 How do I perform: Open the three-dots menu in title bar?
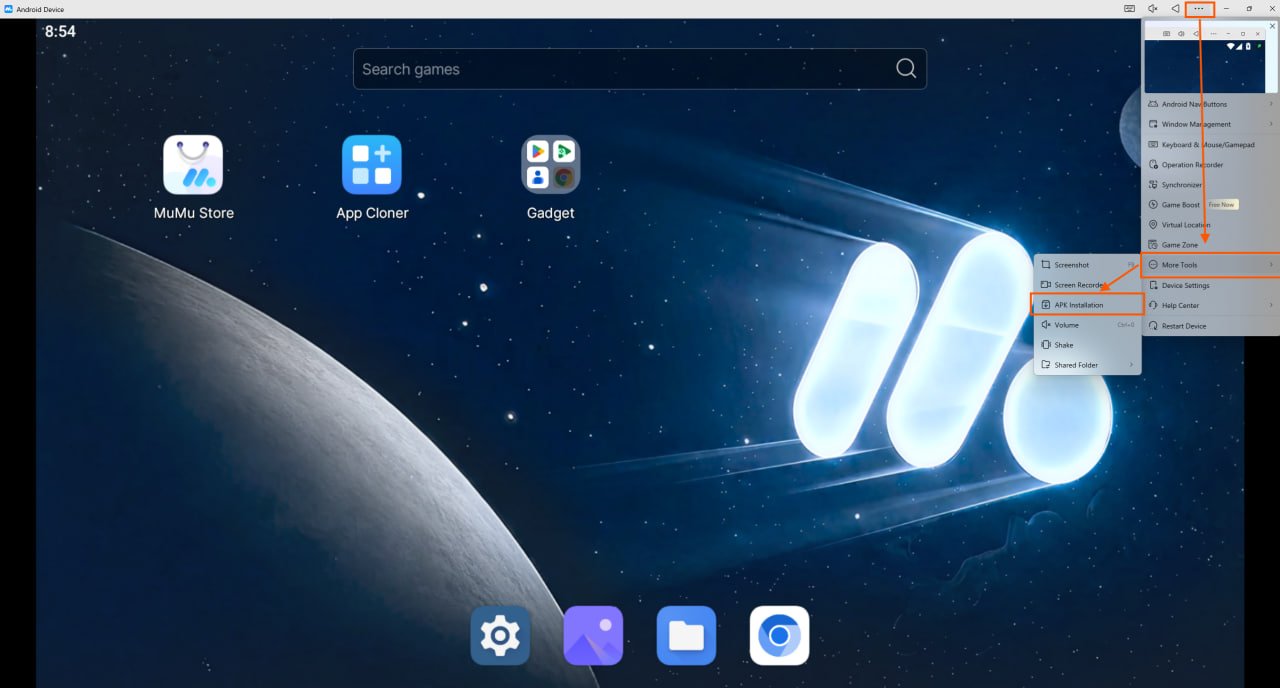click(1200, 8)
